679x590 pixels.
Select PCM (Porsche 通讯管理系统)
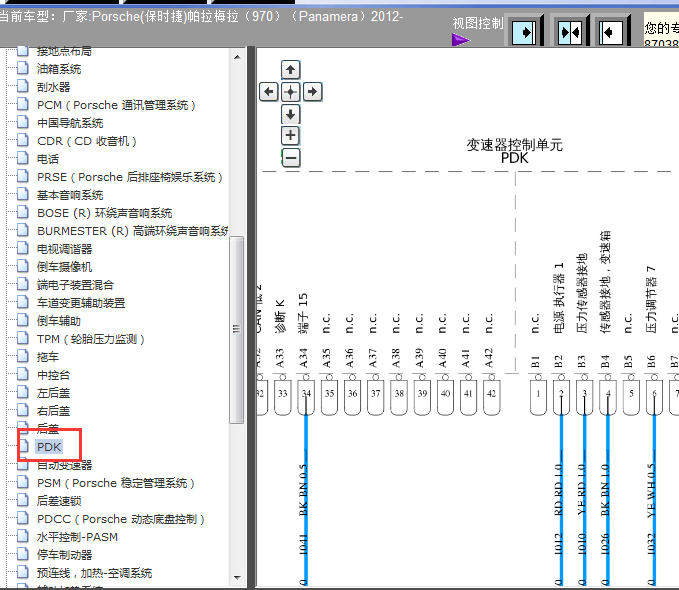[x=116, y=105]
